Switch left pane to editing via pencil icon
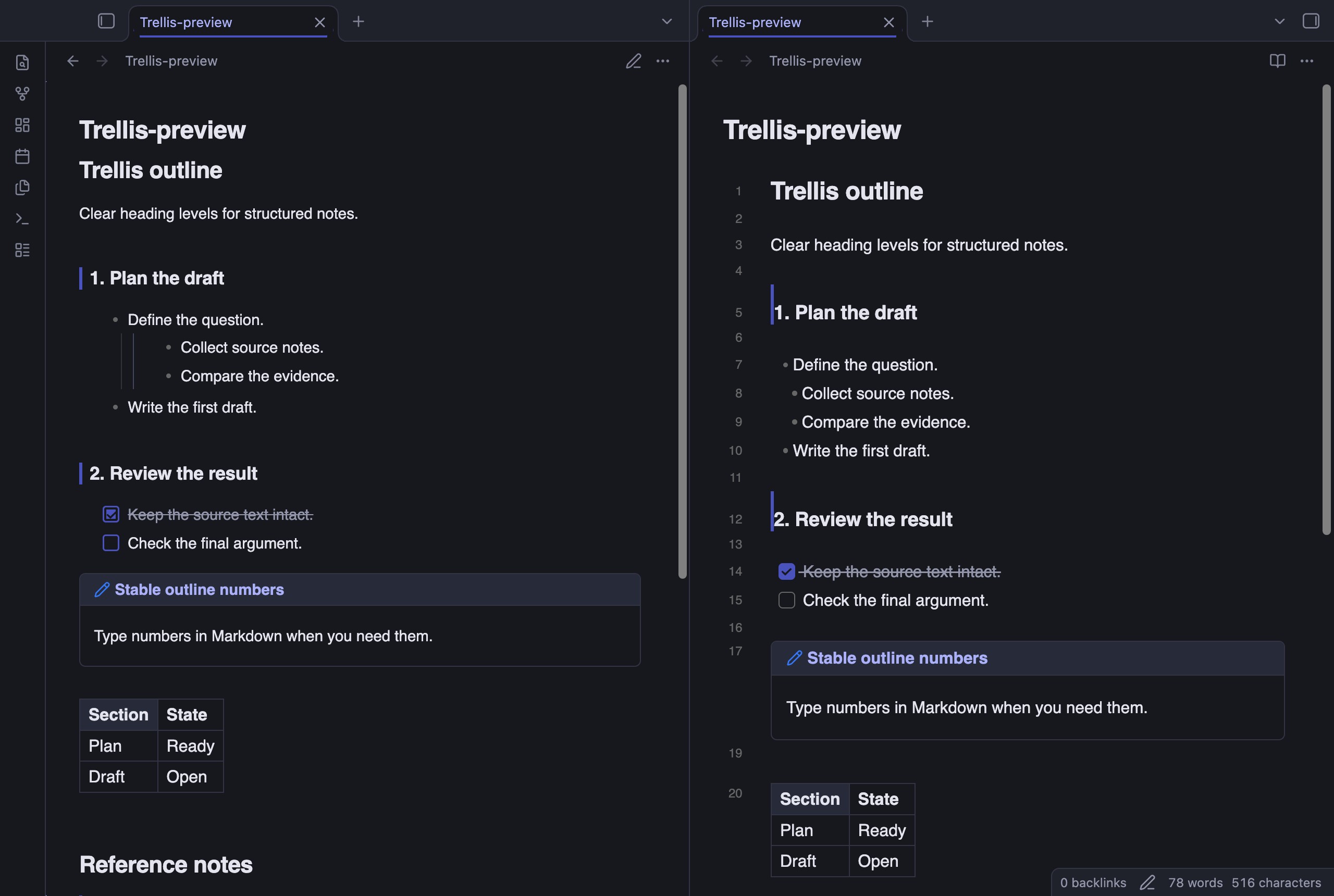This screenshot has width=1334, height=896. (x=633, y=60)
